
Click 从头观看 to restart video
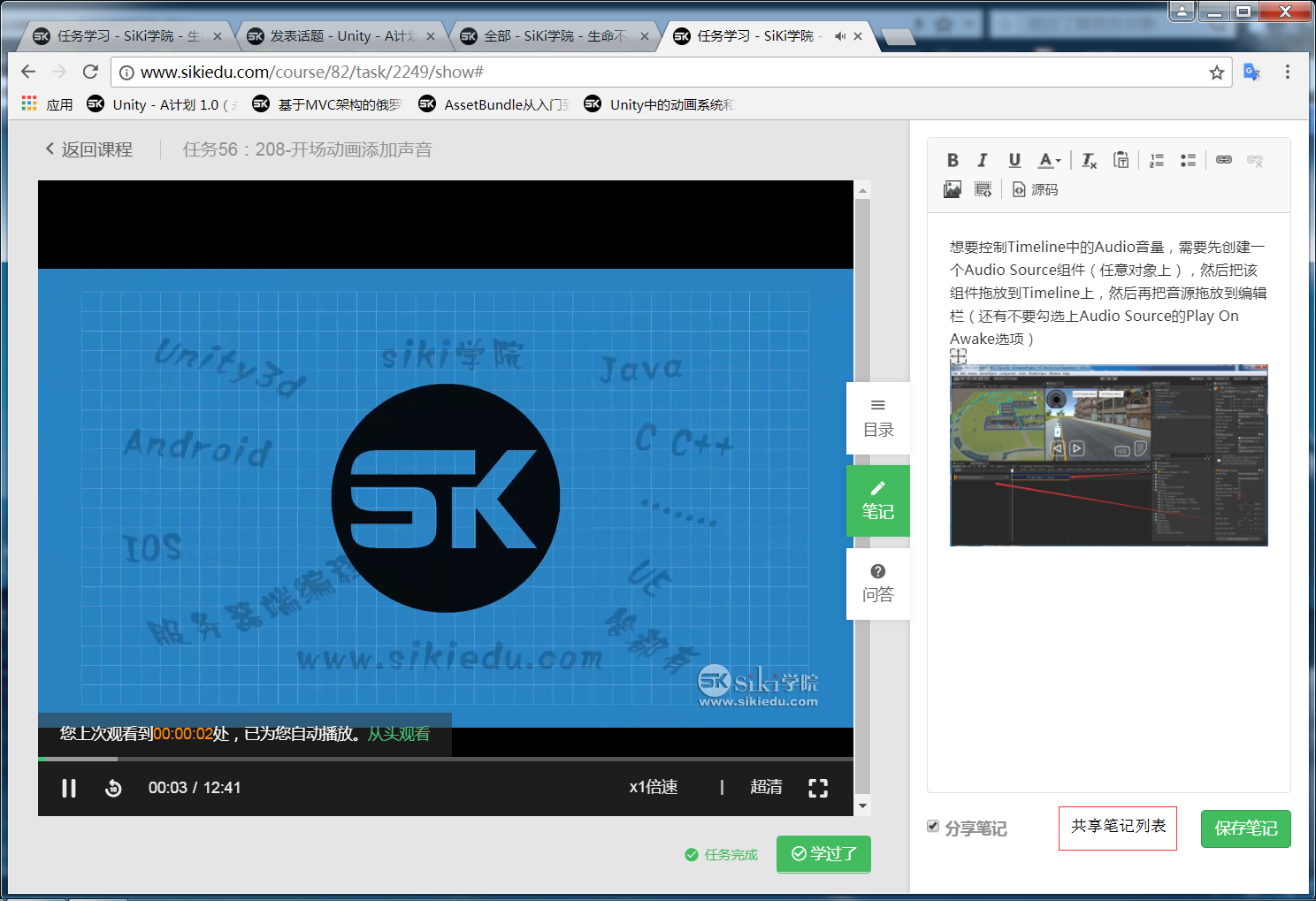(399, 734)
